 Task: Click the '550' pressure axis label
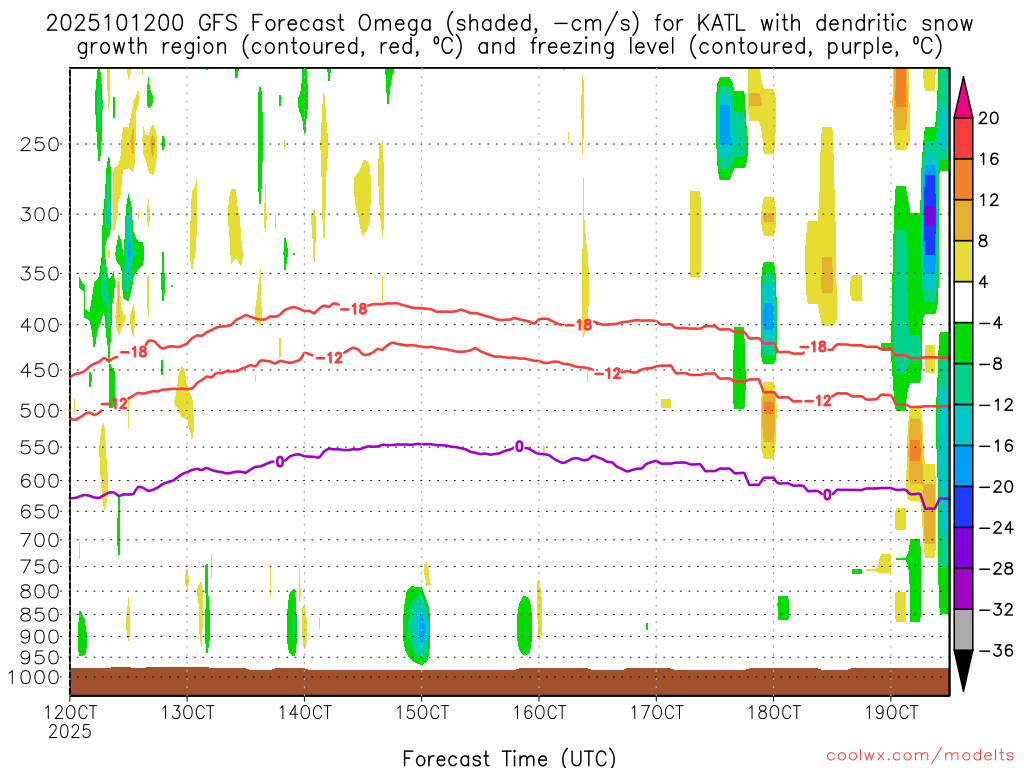point(40,447)
